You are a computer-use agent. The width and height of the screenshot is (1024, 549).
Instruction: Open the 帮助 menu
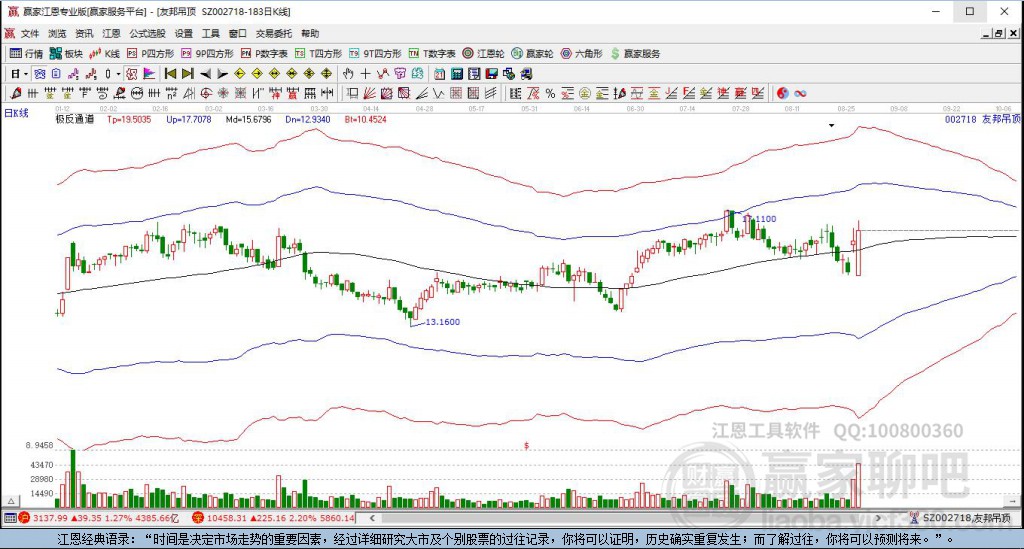pyautogui.click(x=310, y=33)
